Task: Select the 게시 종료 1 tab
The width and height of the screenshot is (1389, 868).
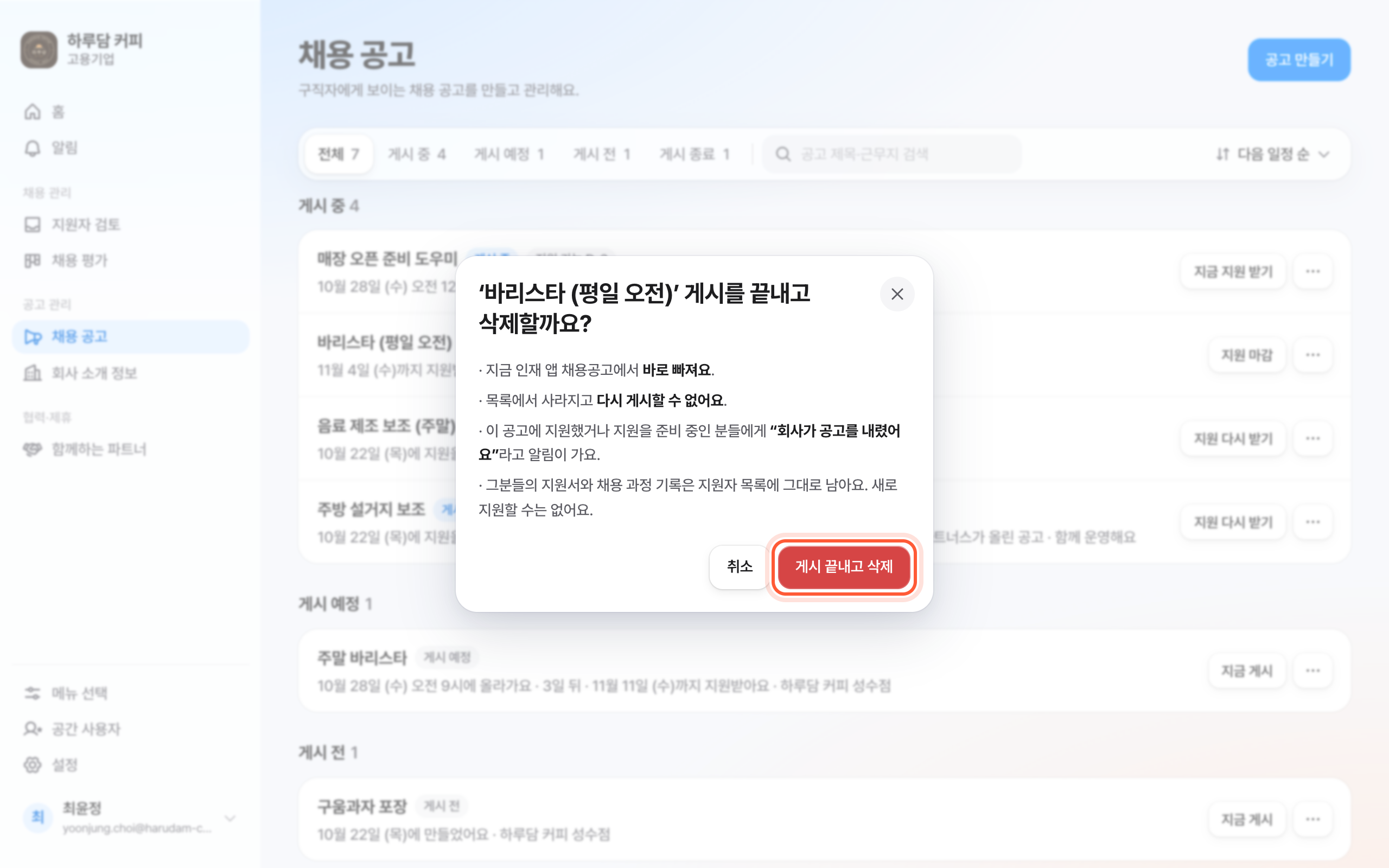Action: tap(694, 154)
